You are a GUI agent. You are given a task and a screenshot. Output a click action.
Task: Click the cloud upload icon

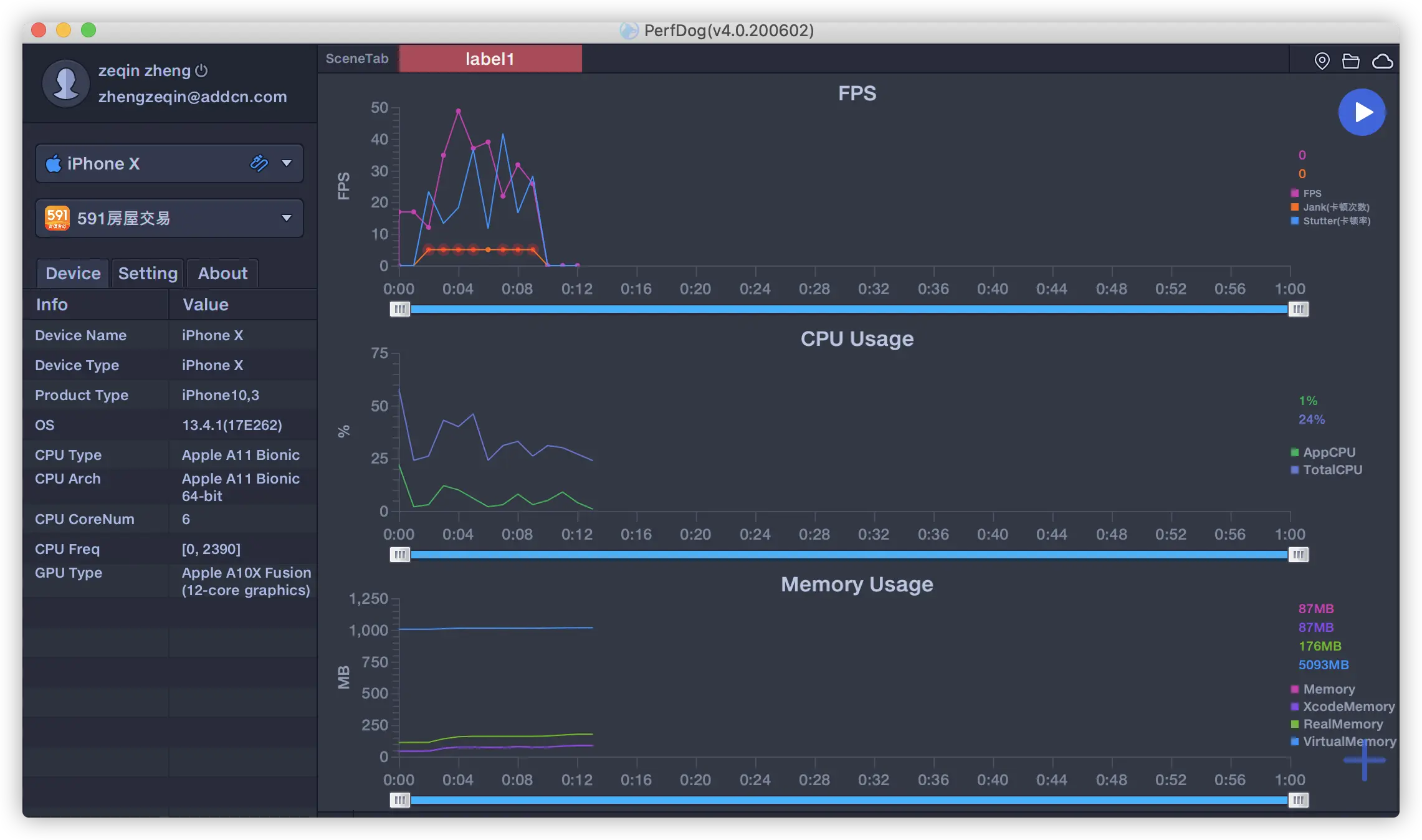point(1382,61)
